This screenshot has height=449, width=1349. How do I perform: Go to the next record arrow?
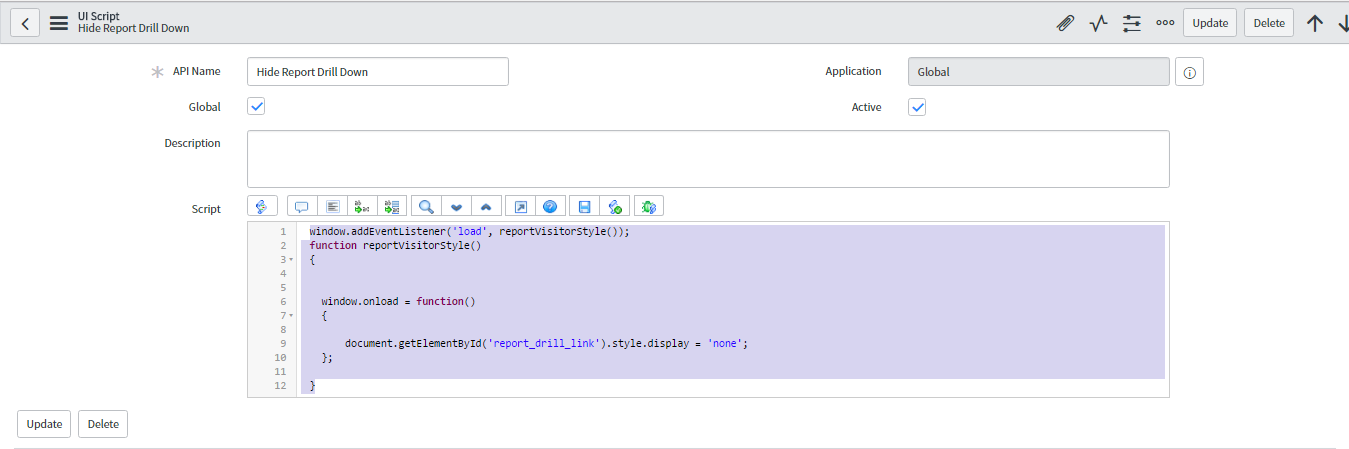(1342, 23)
